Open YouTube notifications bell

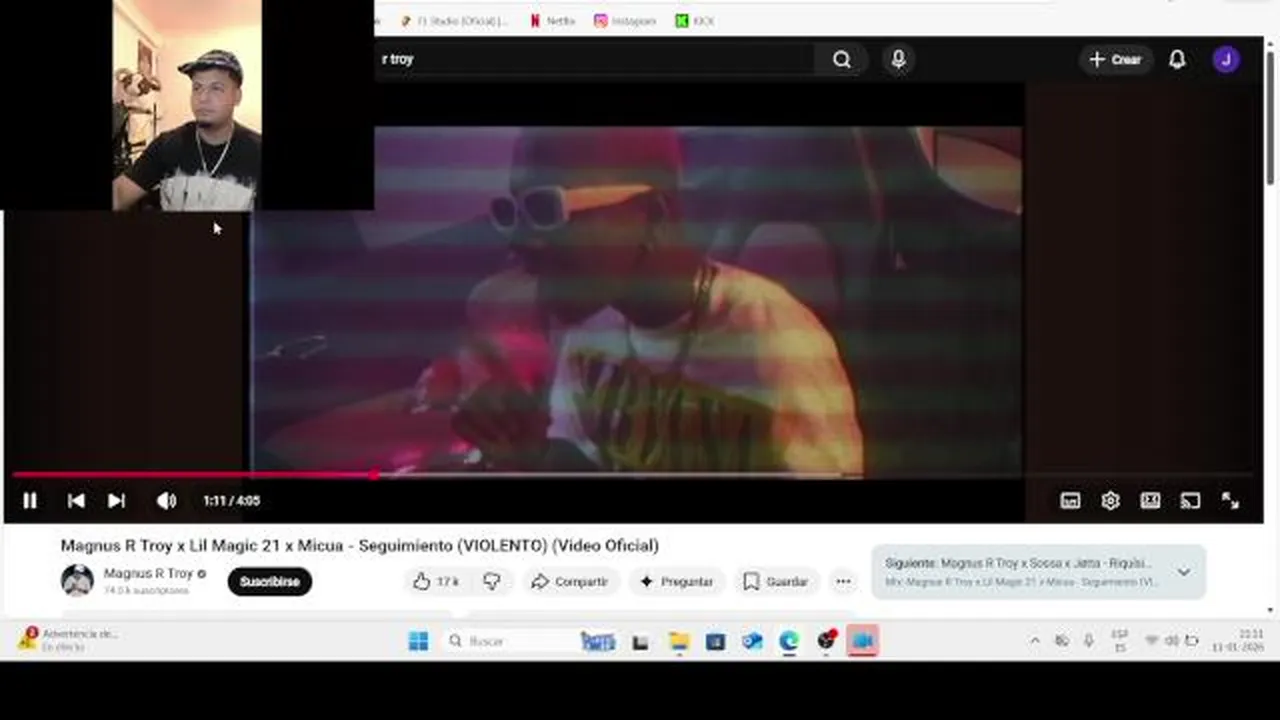pyautogui.click(x=1177, y=60)
